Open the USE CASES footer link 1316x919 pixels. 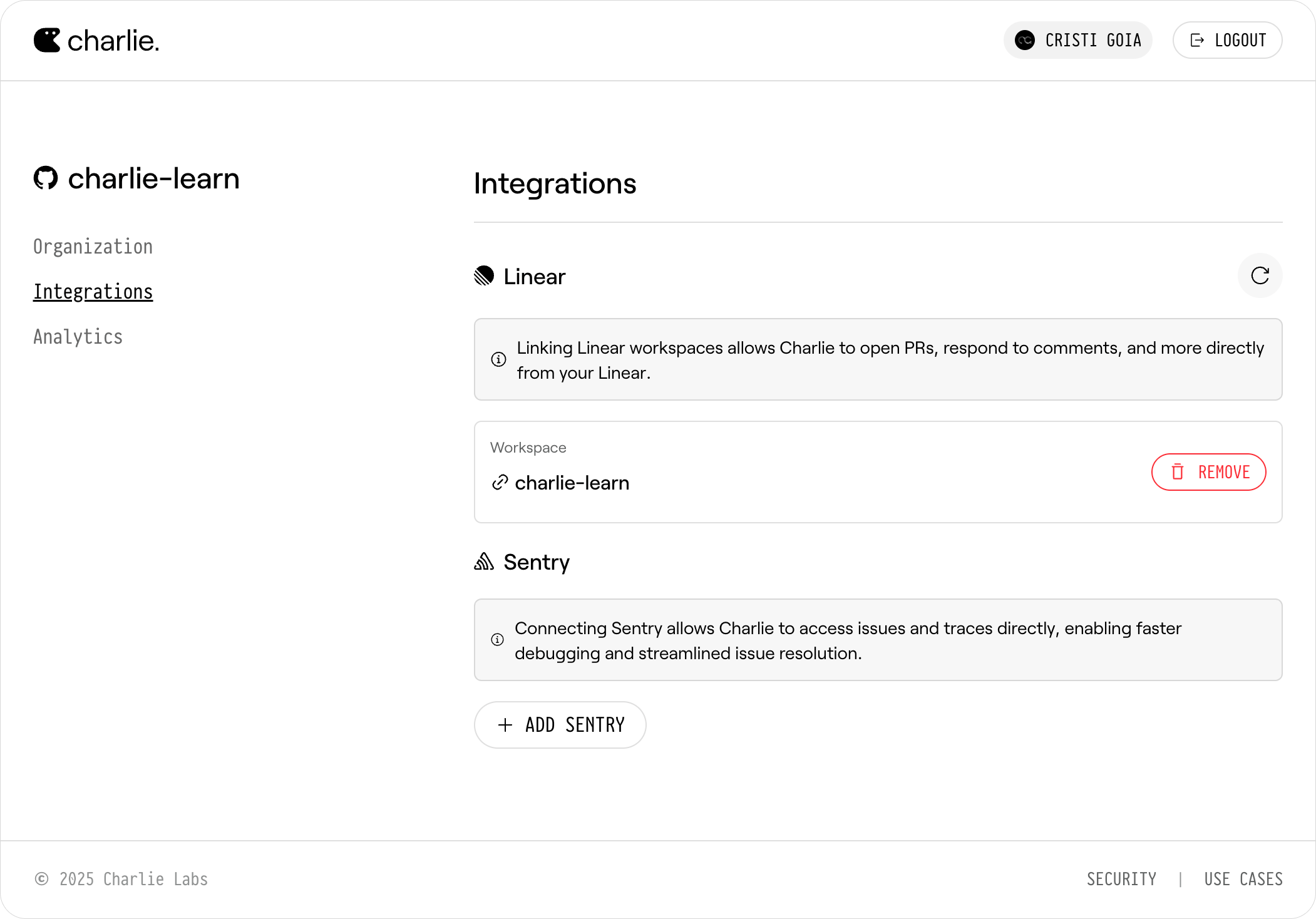point(1243,879)
